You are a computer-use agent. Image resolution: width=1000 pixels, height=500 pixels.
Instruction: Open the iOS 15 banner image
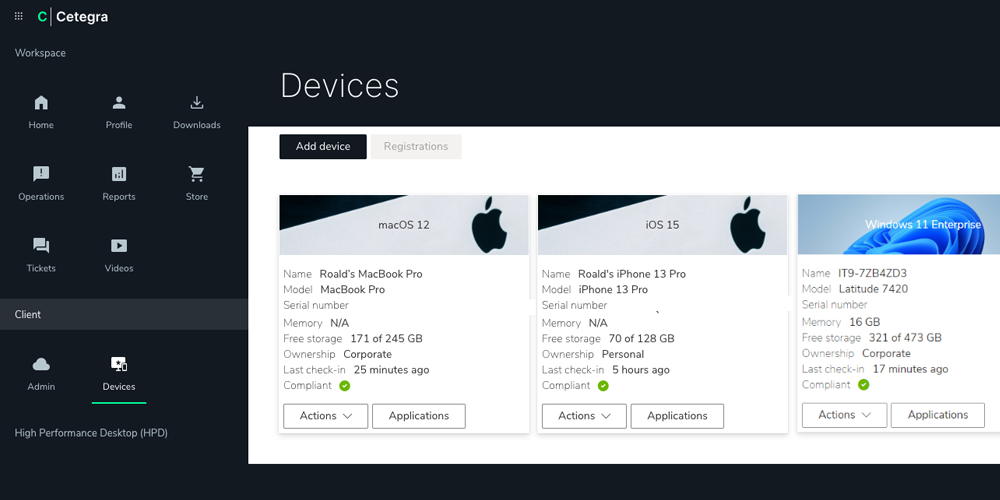coord(662,225)
